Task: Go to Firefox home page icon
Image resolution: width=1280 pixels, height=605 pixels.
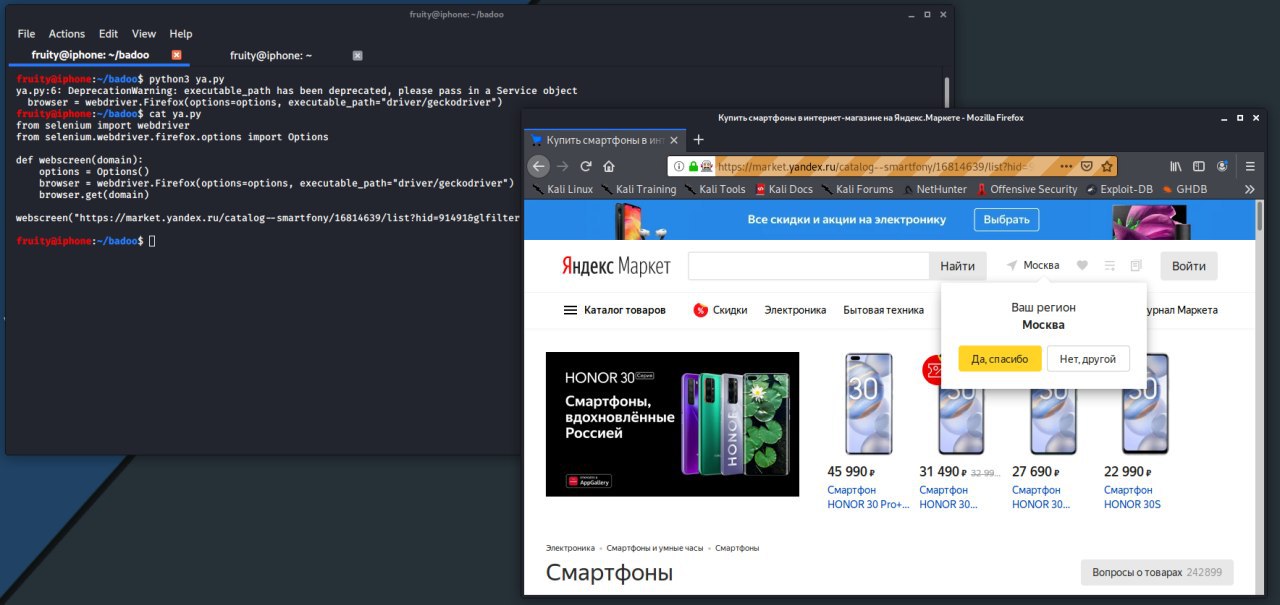Action: (609, 166)
